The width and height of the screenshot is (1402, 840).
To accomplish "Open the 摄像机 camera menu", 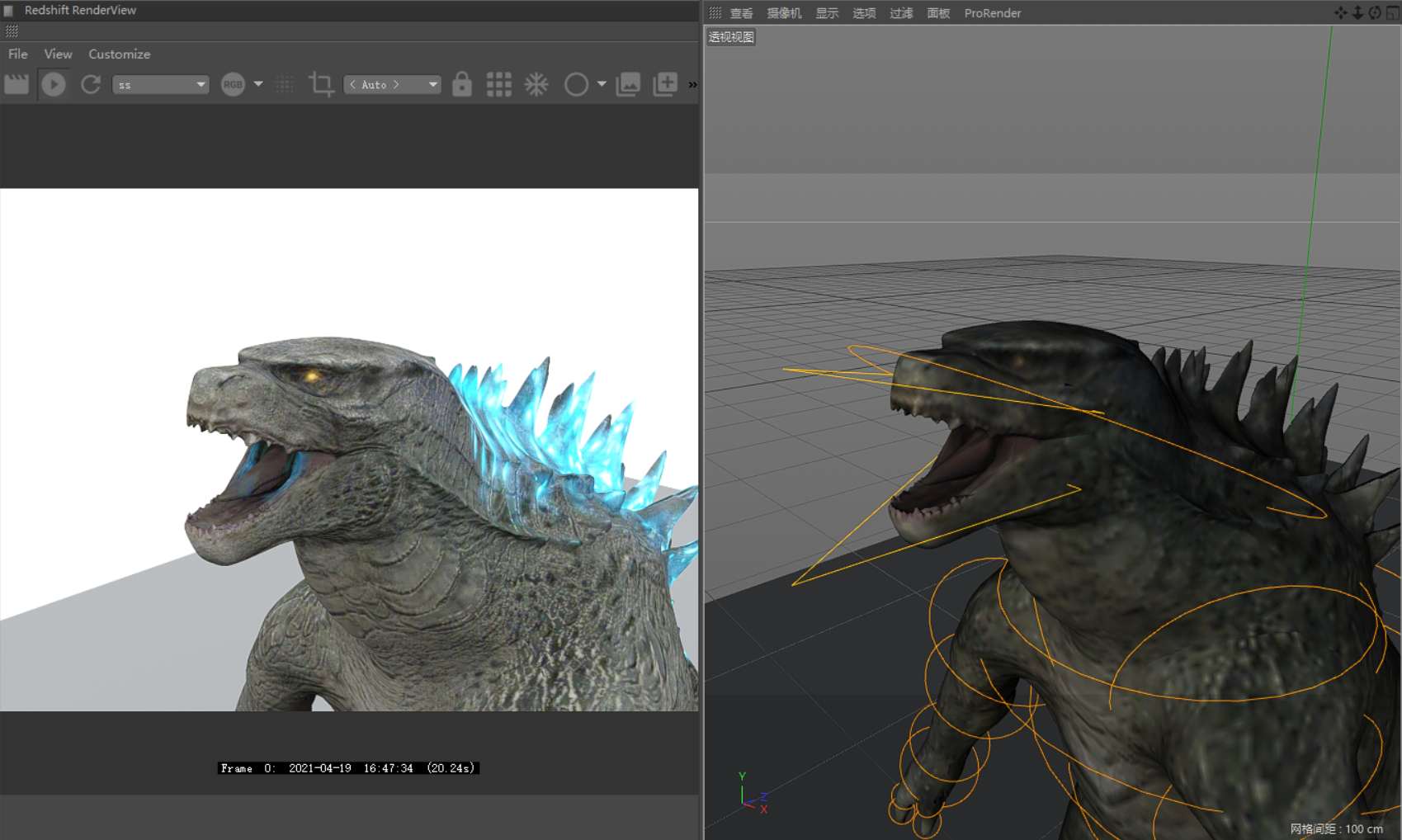I will coord(784,13).
